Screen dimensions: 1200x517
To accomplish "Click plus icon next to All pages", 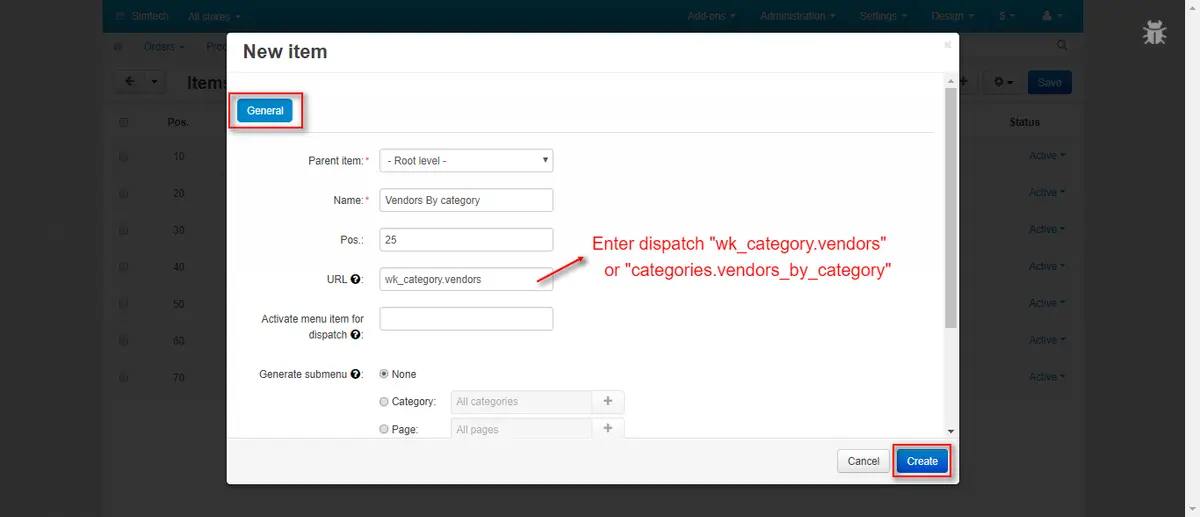I will click(608, 428).
